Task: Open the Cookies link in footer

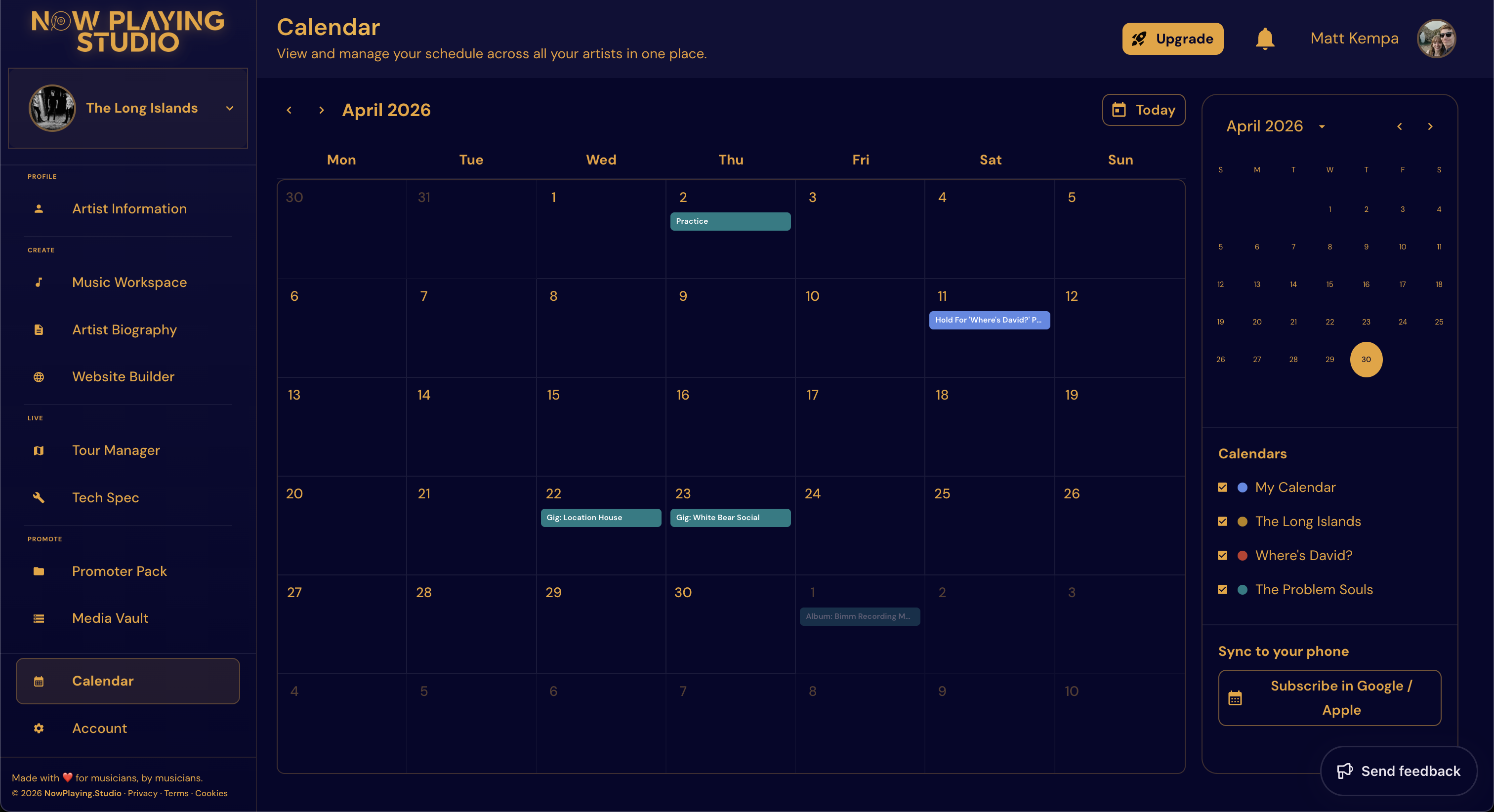Action: [211, 793]
